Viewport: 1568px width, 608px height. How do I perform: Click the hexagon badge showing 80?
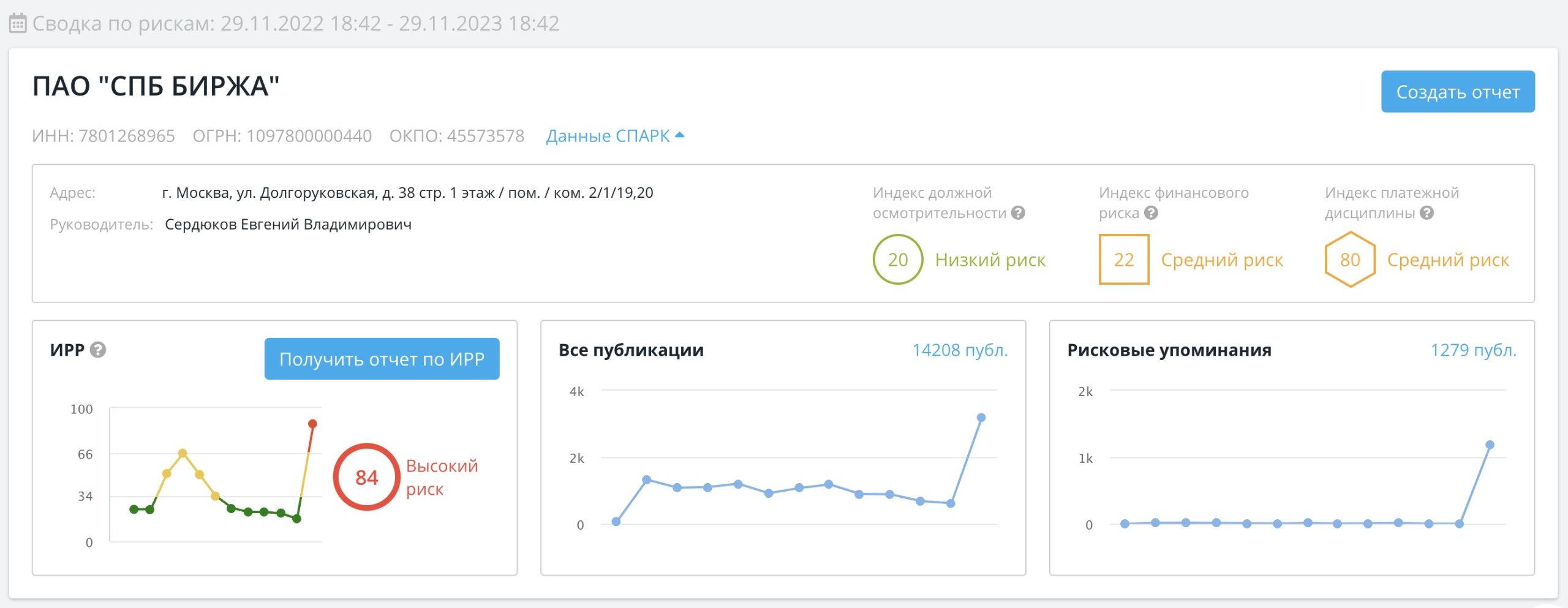[1350, 259]
